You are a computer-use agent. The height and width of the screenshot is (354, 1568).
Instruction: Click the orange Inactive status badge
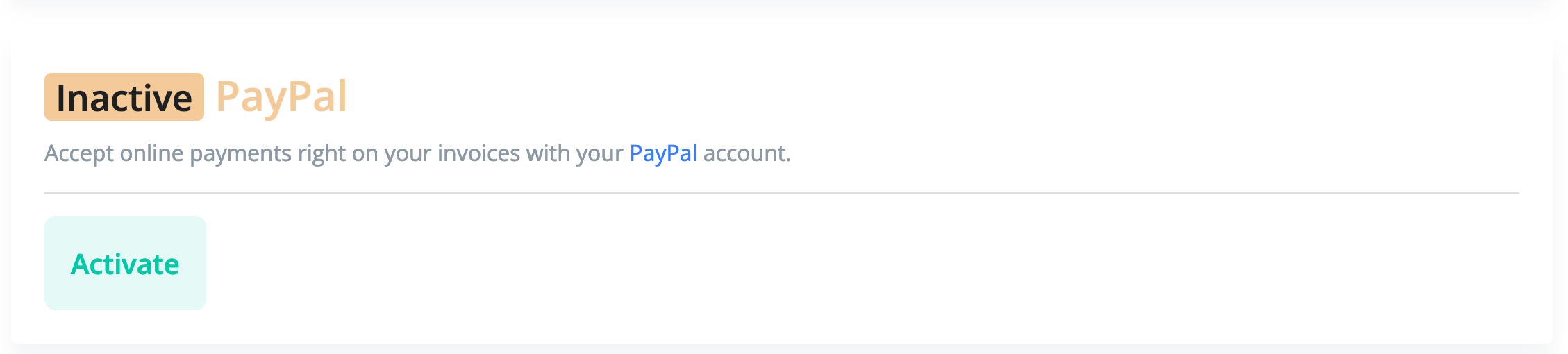pyautogui.click(x=124, y=97)
